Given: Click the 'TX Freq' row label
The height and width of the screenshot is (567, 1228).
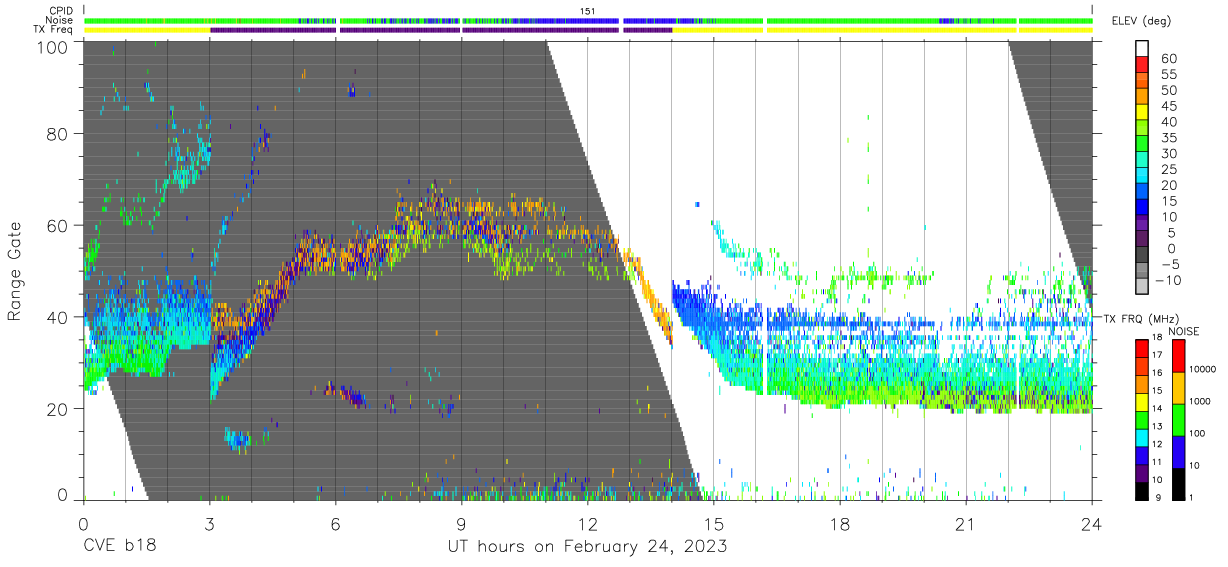Looking at the screenshot, I should [55, 30].
